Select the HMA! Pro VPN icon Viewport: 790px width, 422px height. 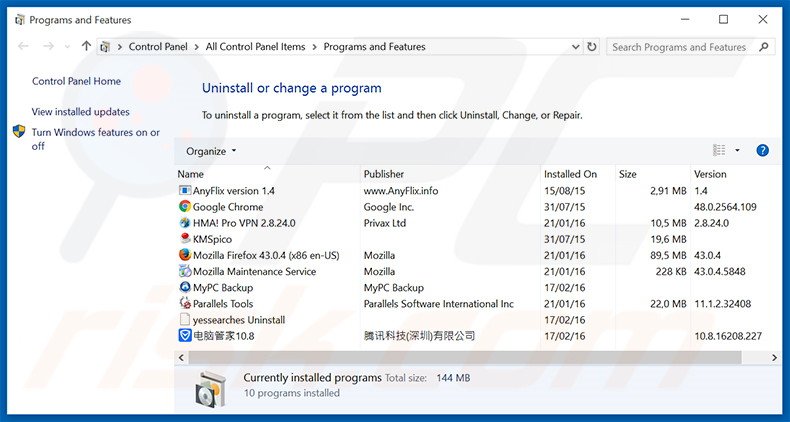[184, 223]
